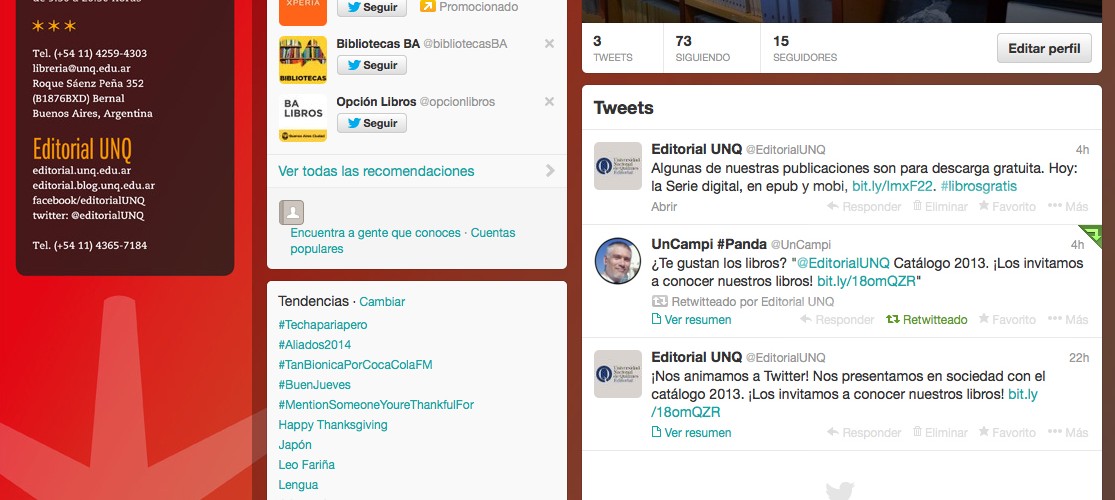
Task: Open Editorial UNQ avatar on descarga gratuita tweet
Action: [618, 166]
